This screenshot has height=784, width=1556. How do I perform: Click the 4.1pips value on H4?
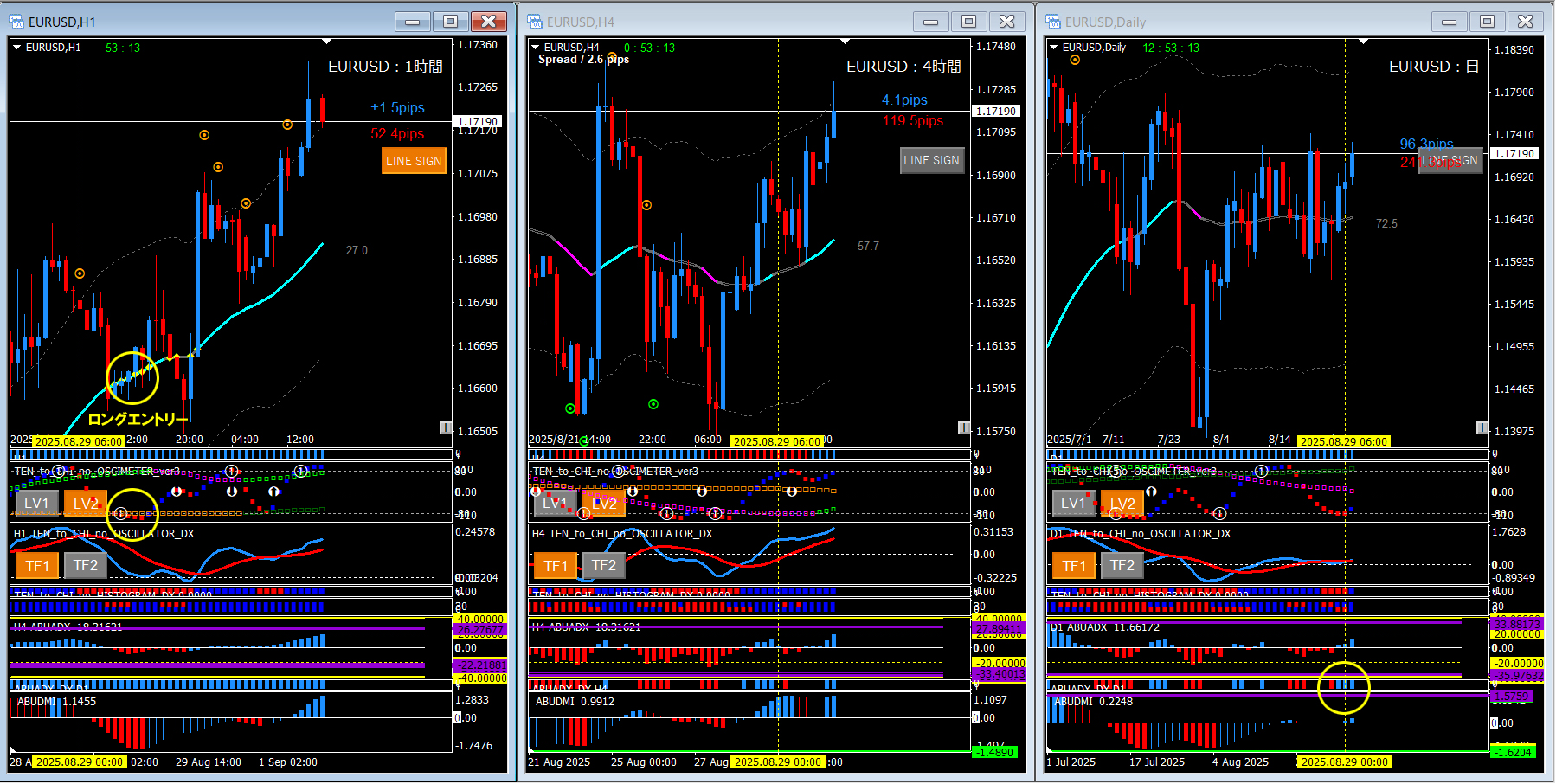[x=904, y=100]
